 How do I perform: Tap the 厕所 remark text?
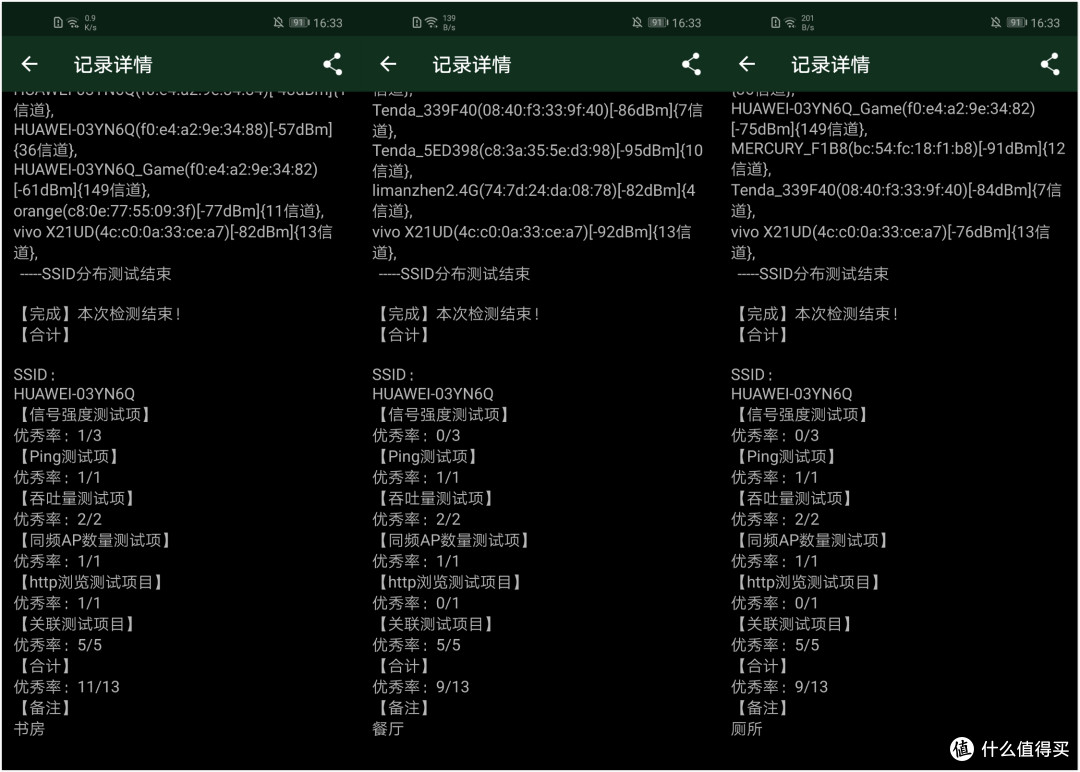pyautogui.click(x=747, y=729)
